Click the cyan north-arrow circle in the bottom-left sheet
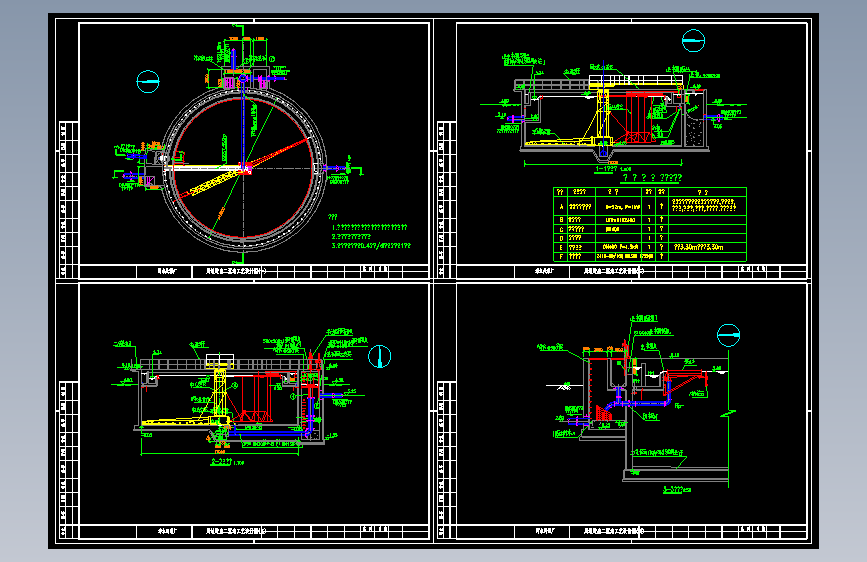The height and width of the screenshot is (562, 867). click(x=380, y=356)
